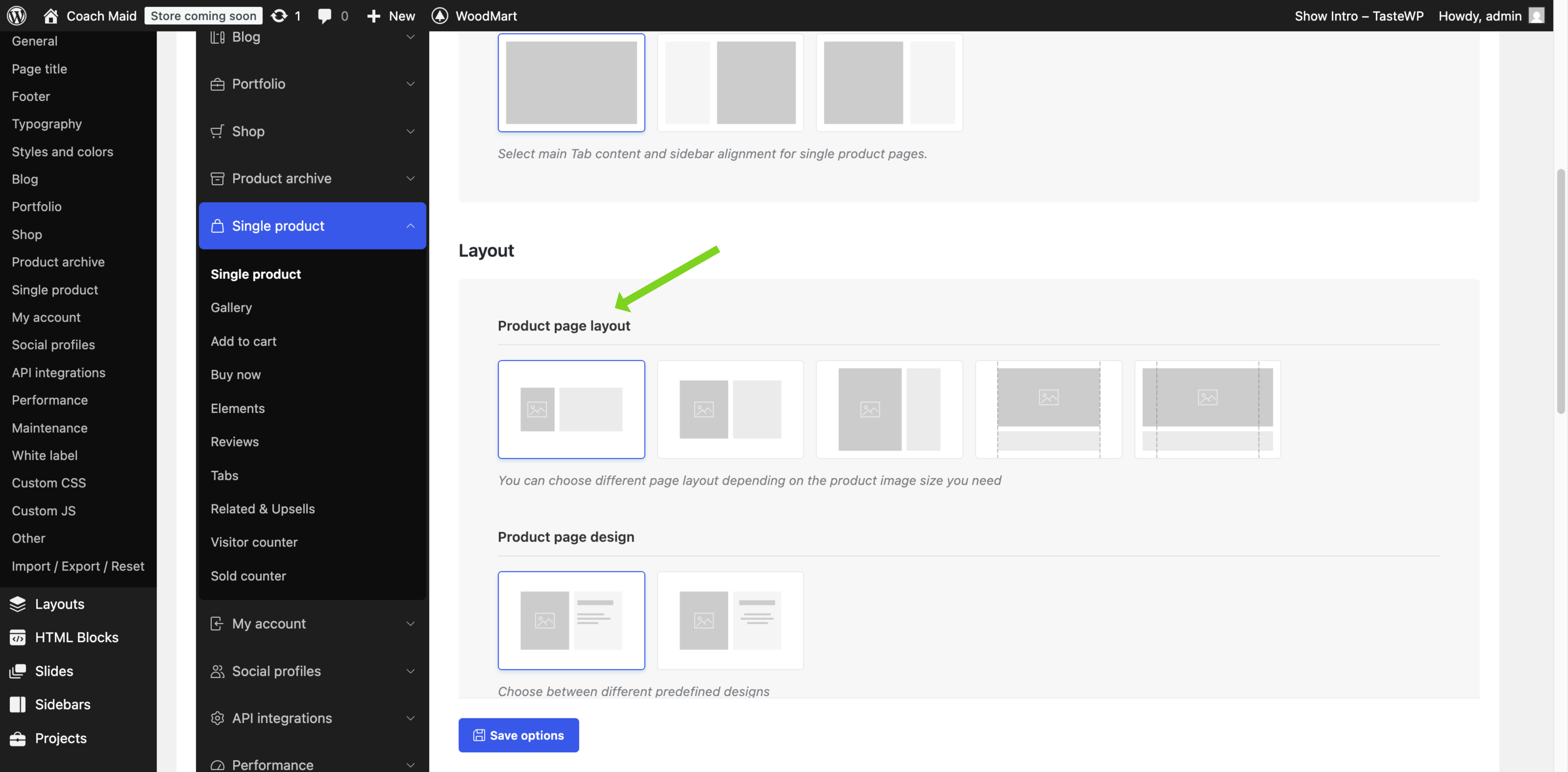The width and height of the screenshot is (1568, 772).
Task: Click the plus New content icon
Action: [373, 16]
